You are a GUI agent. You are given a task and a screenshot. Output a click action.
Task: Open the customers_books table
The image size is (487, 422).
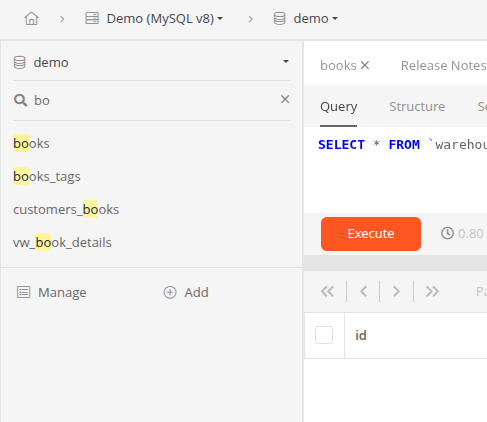coord(66,209)
